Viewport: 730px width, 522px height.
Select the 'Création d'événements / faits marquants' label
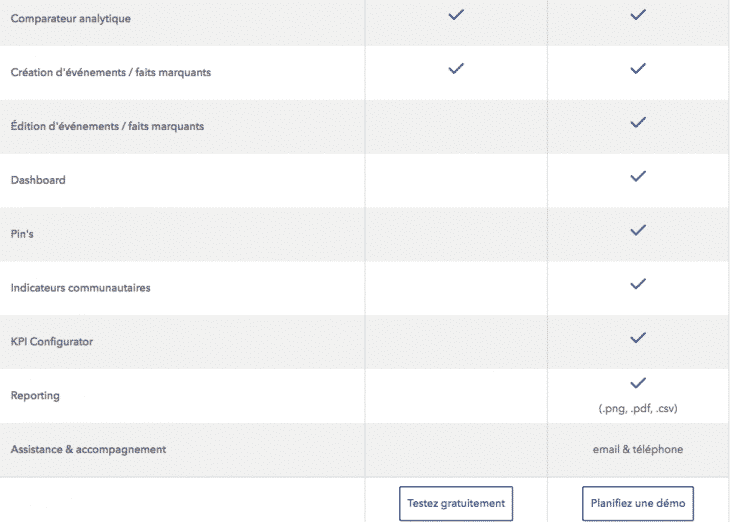(x=110, y=72)
